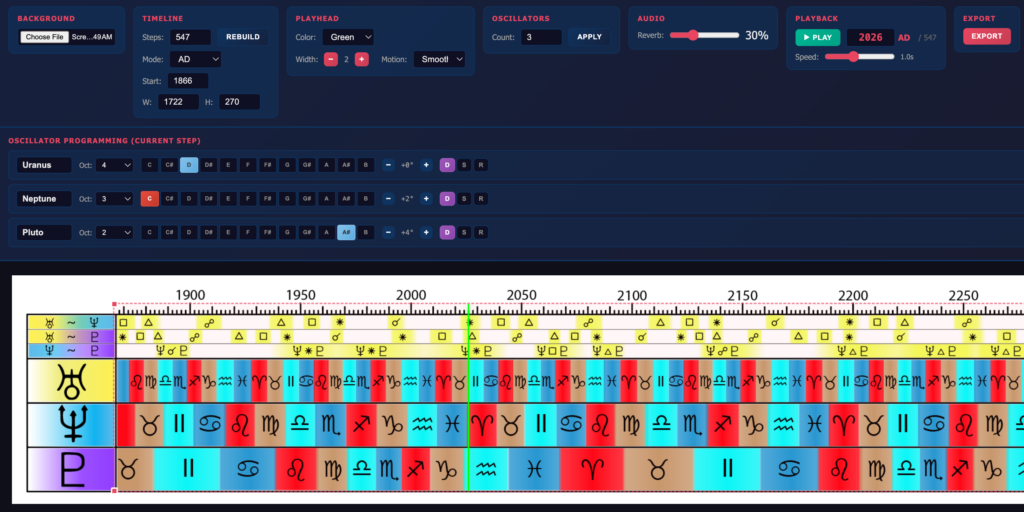Click the Pluto glyph row label
The width and height of the screenshot is (1024, 512).
pos(71,468)
